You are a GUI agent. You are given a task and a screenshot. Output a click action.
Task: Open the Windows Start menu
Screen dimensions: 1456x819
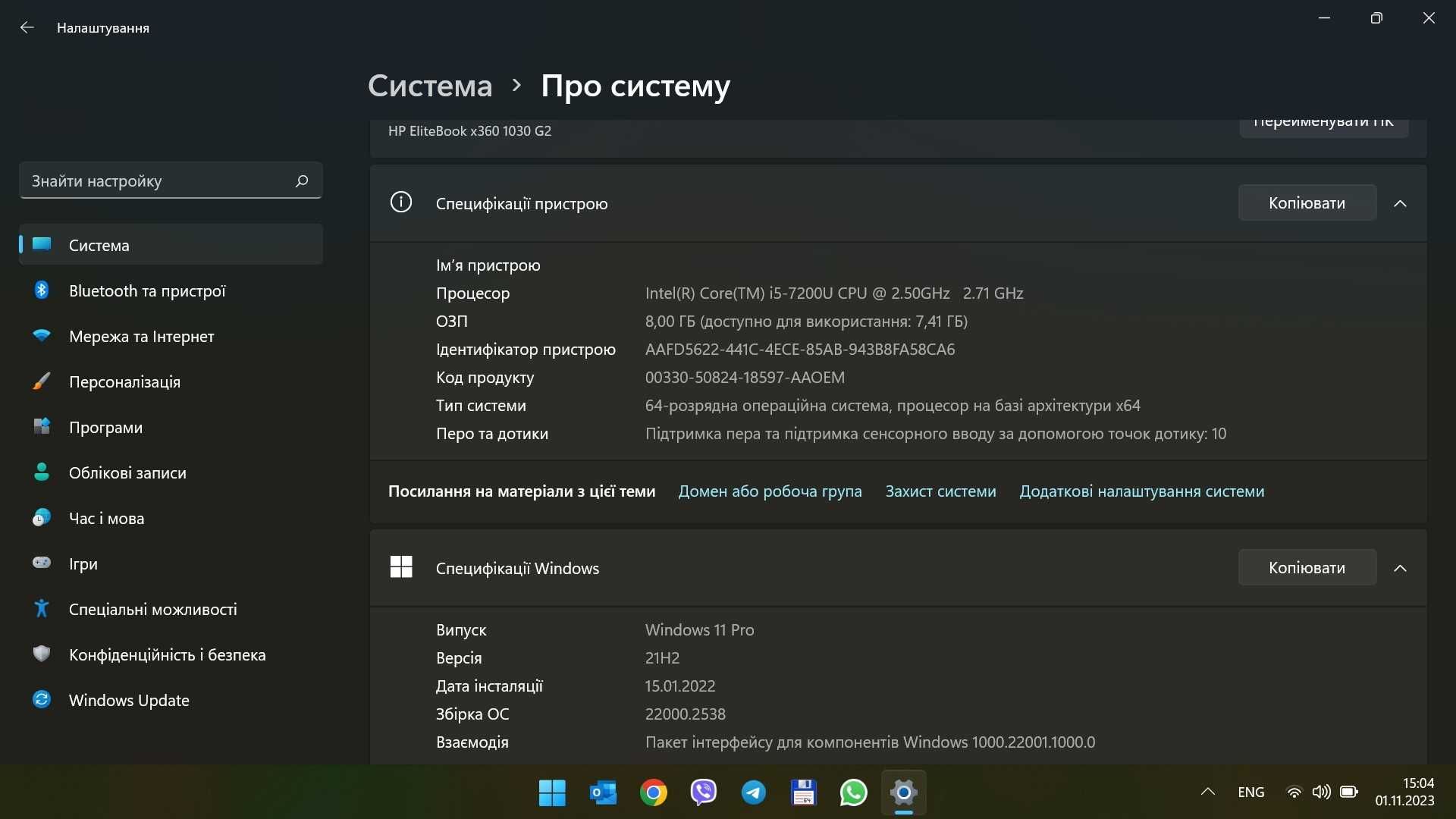point(552,793)
